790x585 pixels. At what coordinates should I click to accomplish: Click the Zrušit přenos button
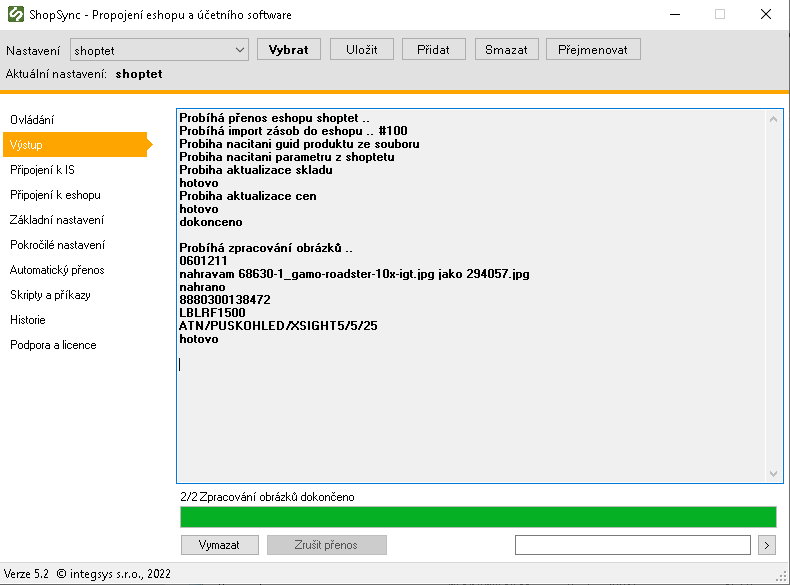(326, 545)
